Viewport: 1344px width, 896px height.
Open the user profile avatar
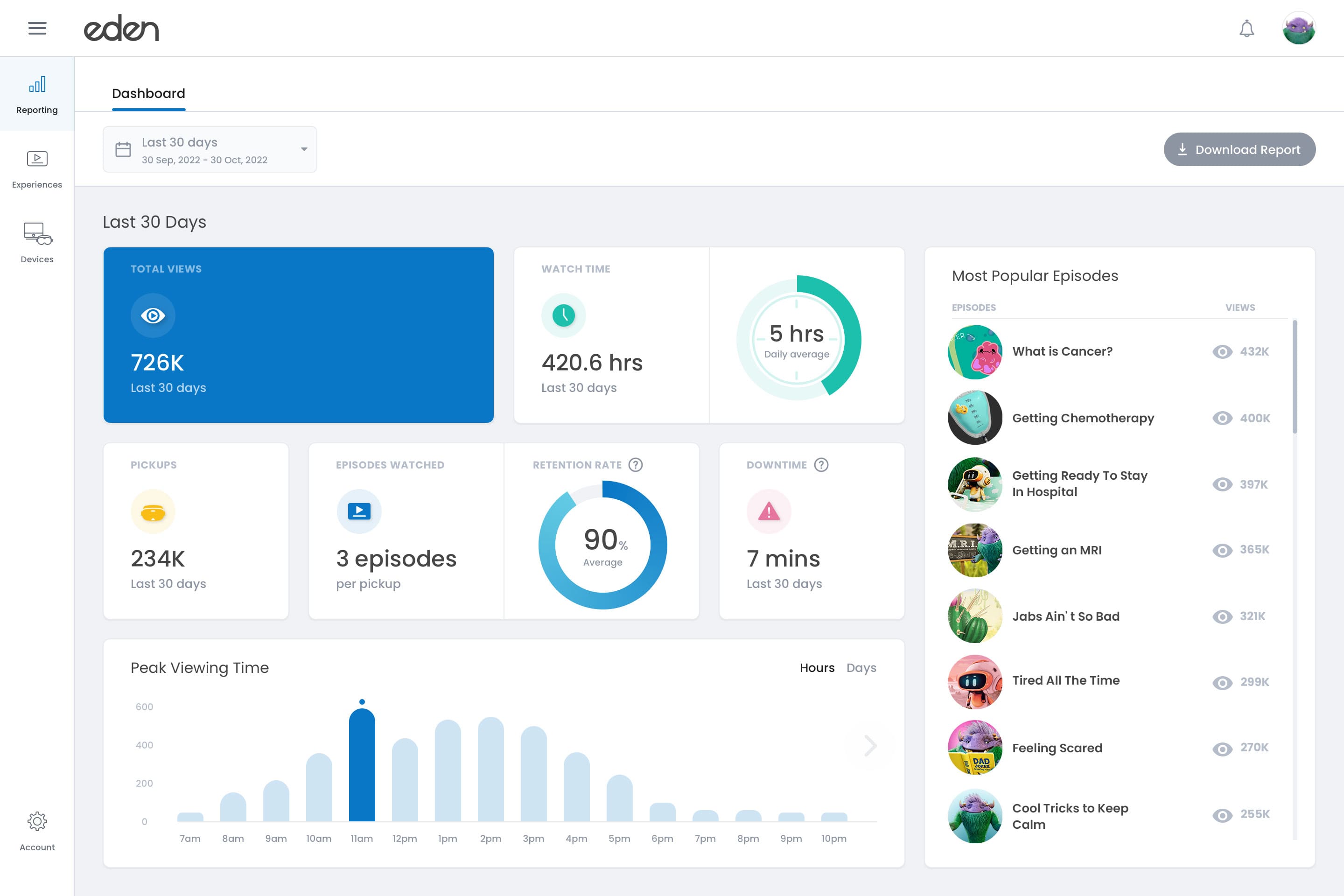point(1298,28)
